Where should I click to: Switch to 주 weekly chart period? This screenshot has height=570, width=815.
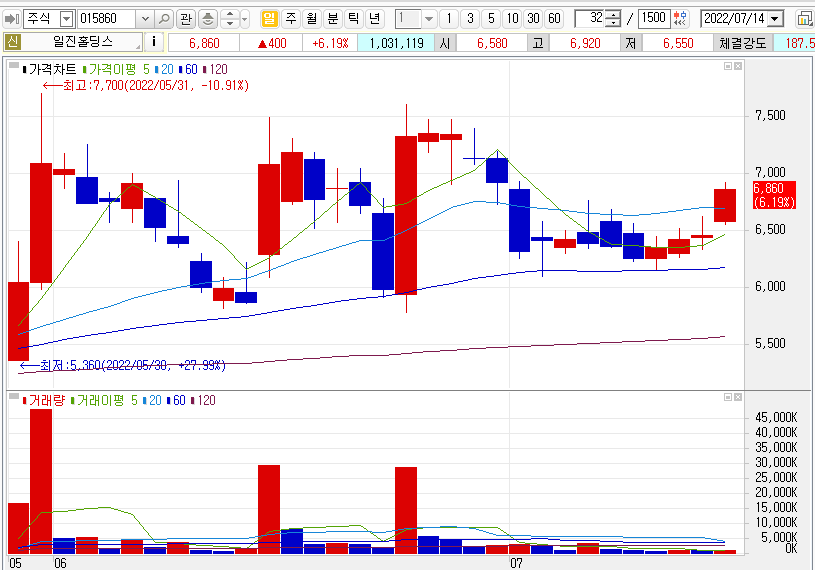coord(291,19)
